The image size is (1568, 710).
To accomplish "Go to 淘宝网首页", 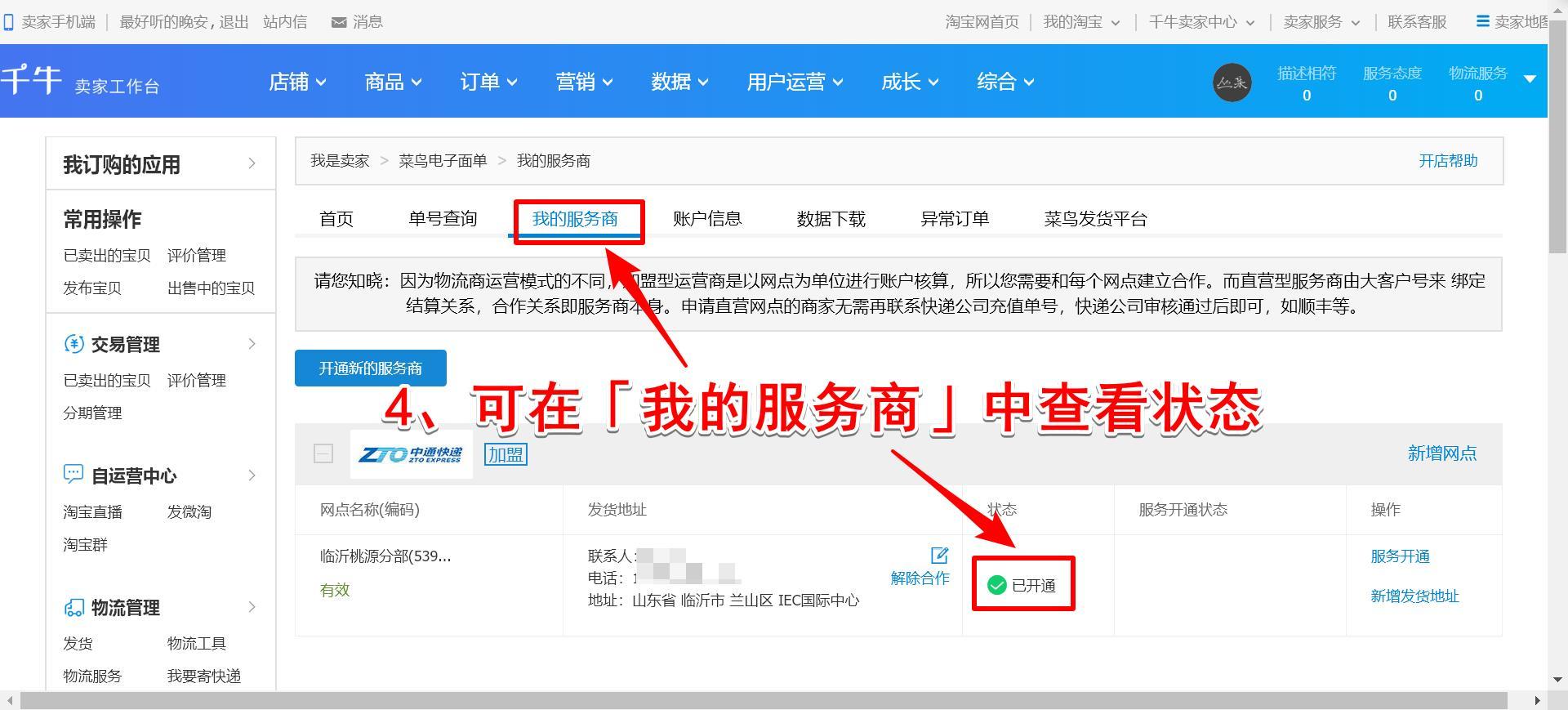I will point(982,22).
